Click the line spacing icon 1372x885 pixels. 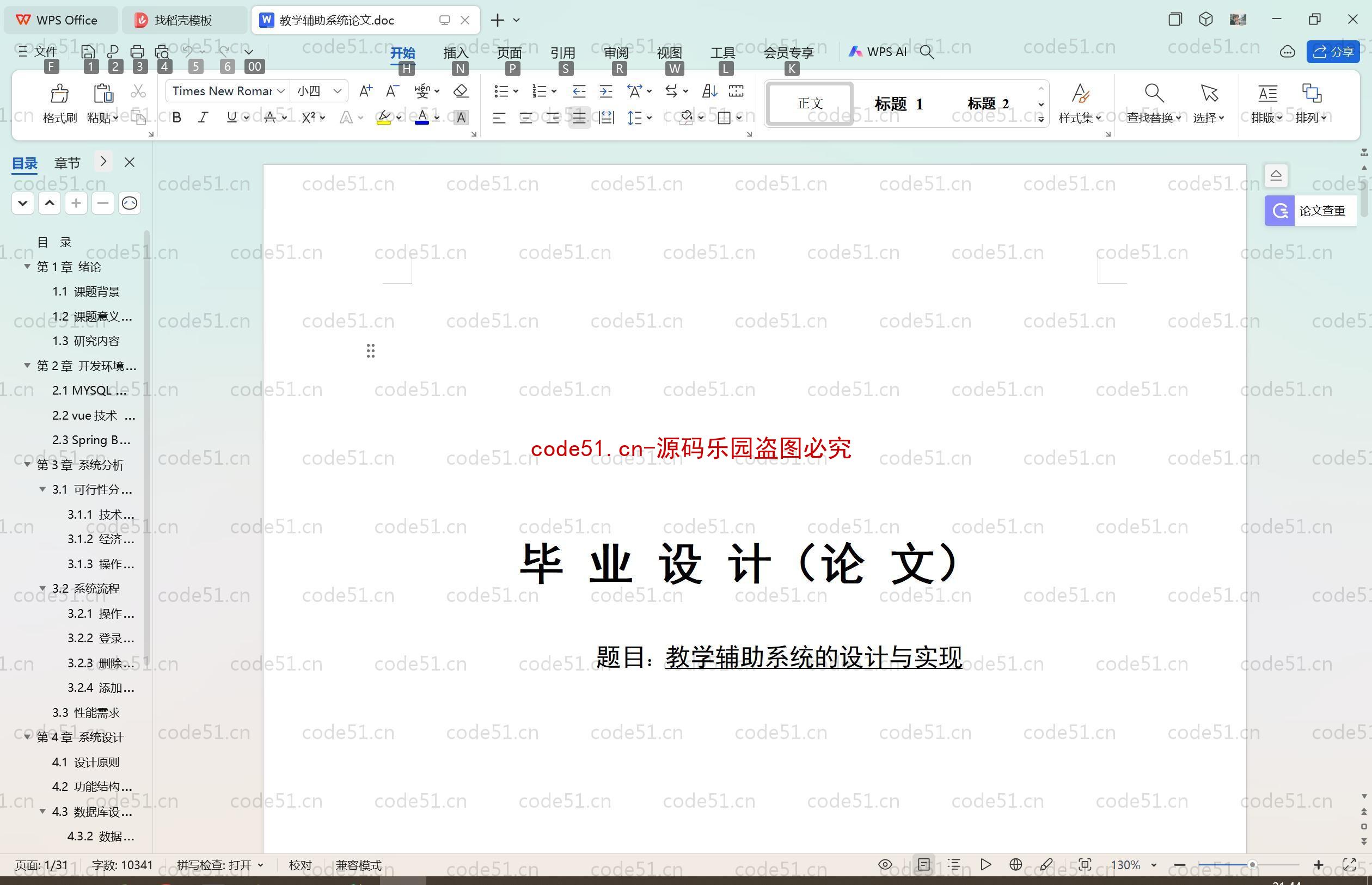[635, 118]
